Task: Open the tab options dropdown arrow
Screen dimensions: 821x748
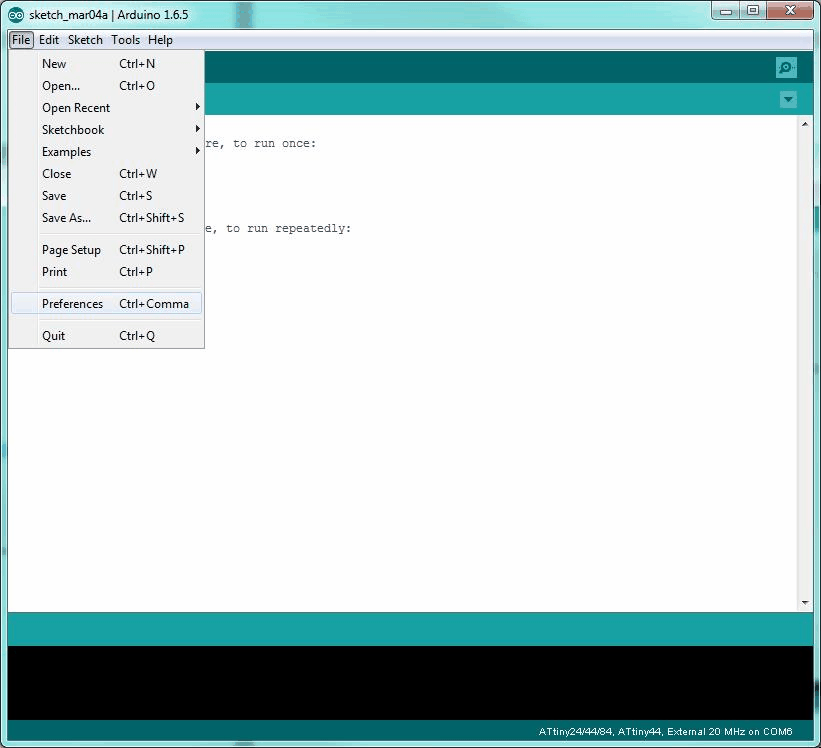Action: (788, 99)
